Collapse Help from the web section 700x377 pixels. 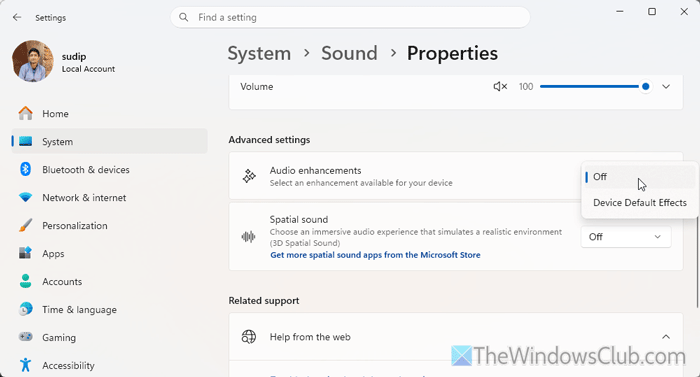(666, 337)
